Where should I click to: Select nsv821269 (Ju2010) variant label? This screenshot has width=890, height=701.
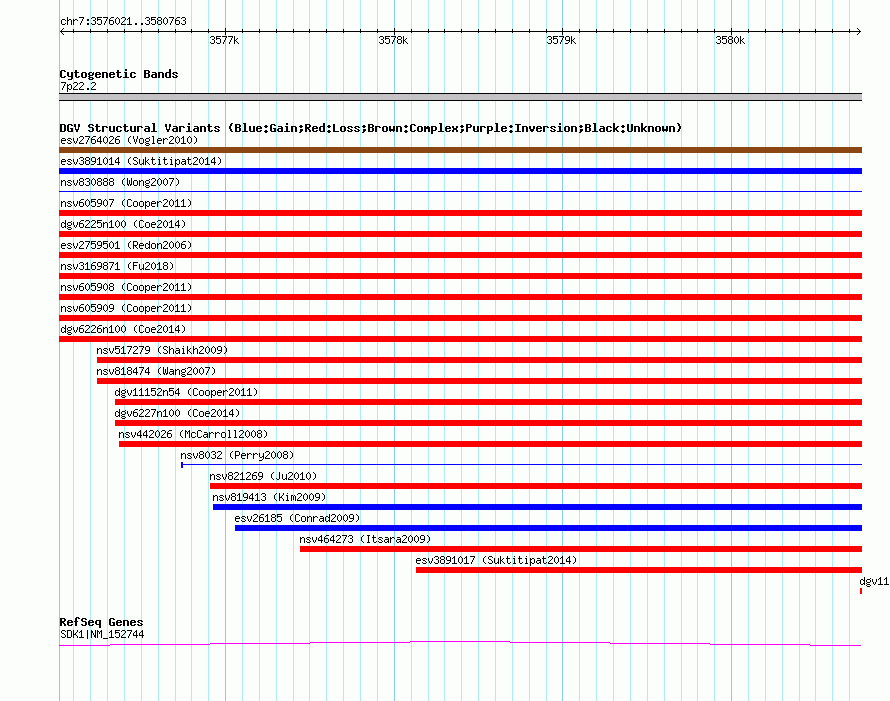[263, 476]
